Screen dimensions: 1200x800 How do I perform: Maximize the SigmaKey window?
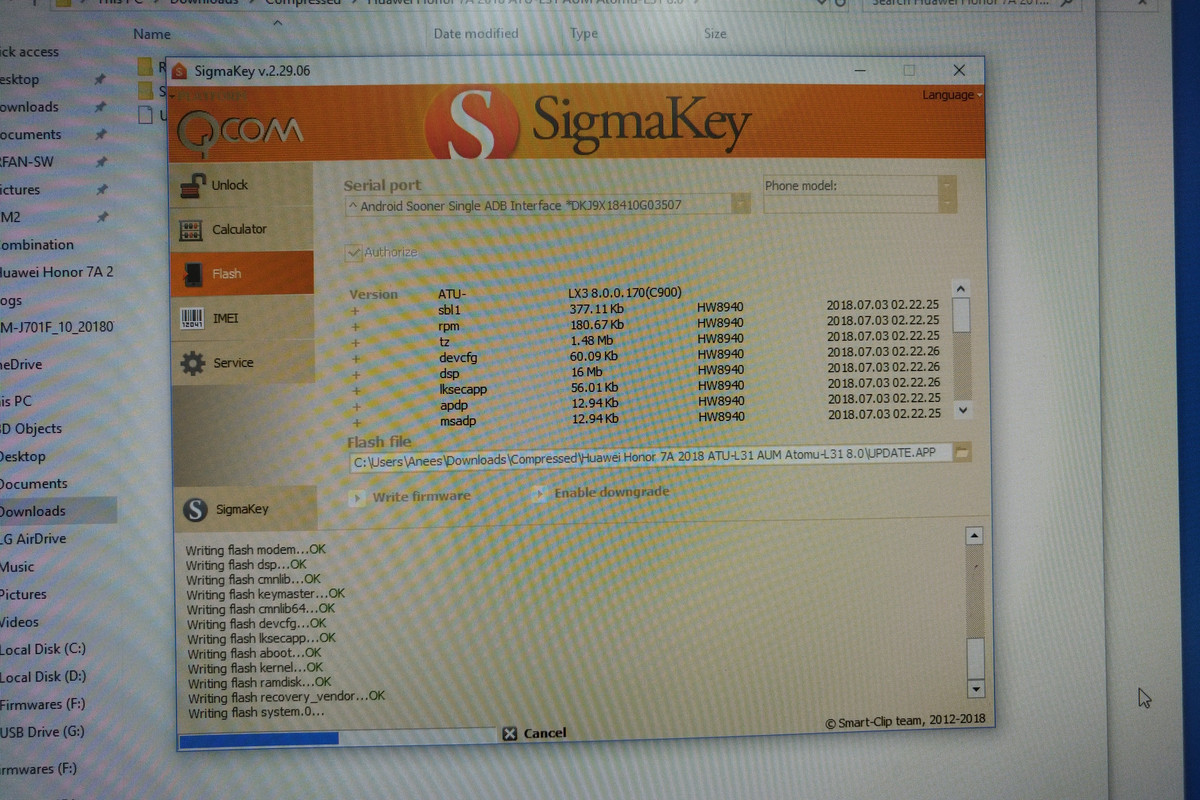(x=909, y=70)
